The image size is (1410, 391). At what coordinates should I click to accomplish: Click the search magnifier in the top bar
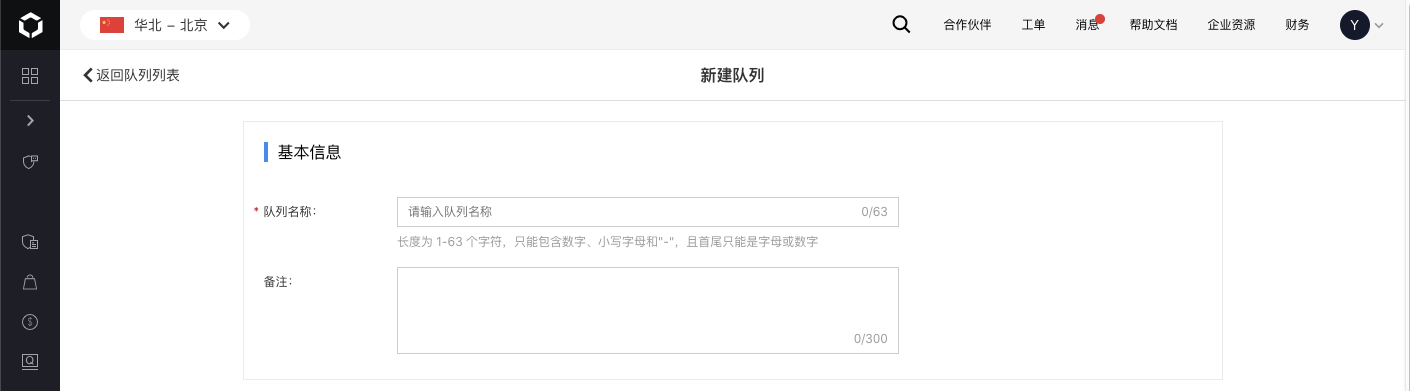coord(901,25)
